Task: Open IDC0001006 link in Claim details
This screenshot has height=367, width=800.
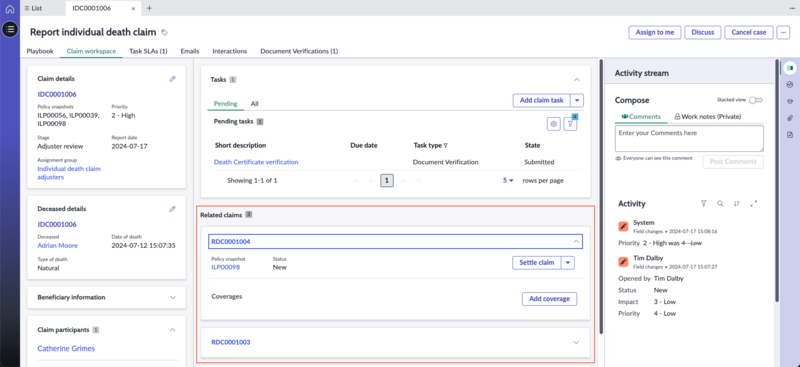Action: coord(57,94)
